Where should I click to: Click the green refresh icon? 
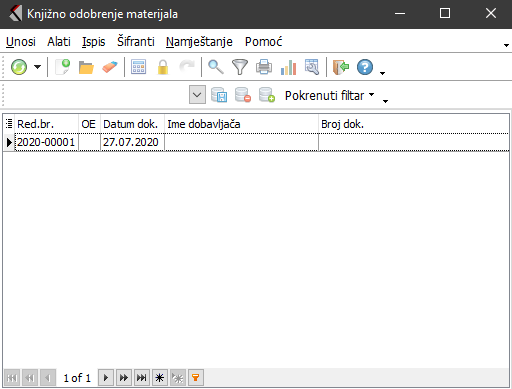(19, 67)
